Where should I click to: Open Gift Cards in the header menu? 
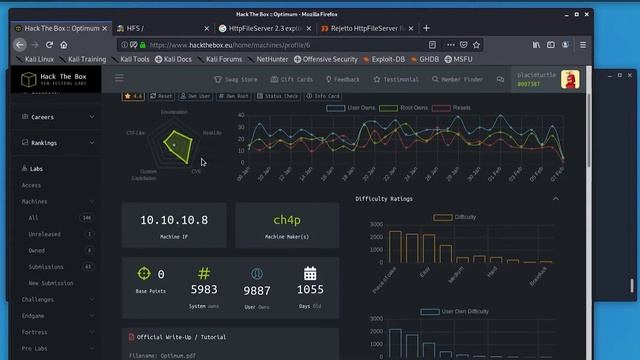click(x=291, y=79)
